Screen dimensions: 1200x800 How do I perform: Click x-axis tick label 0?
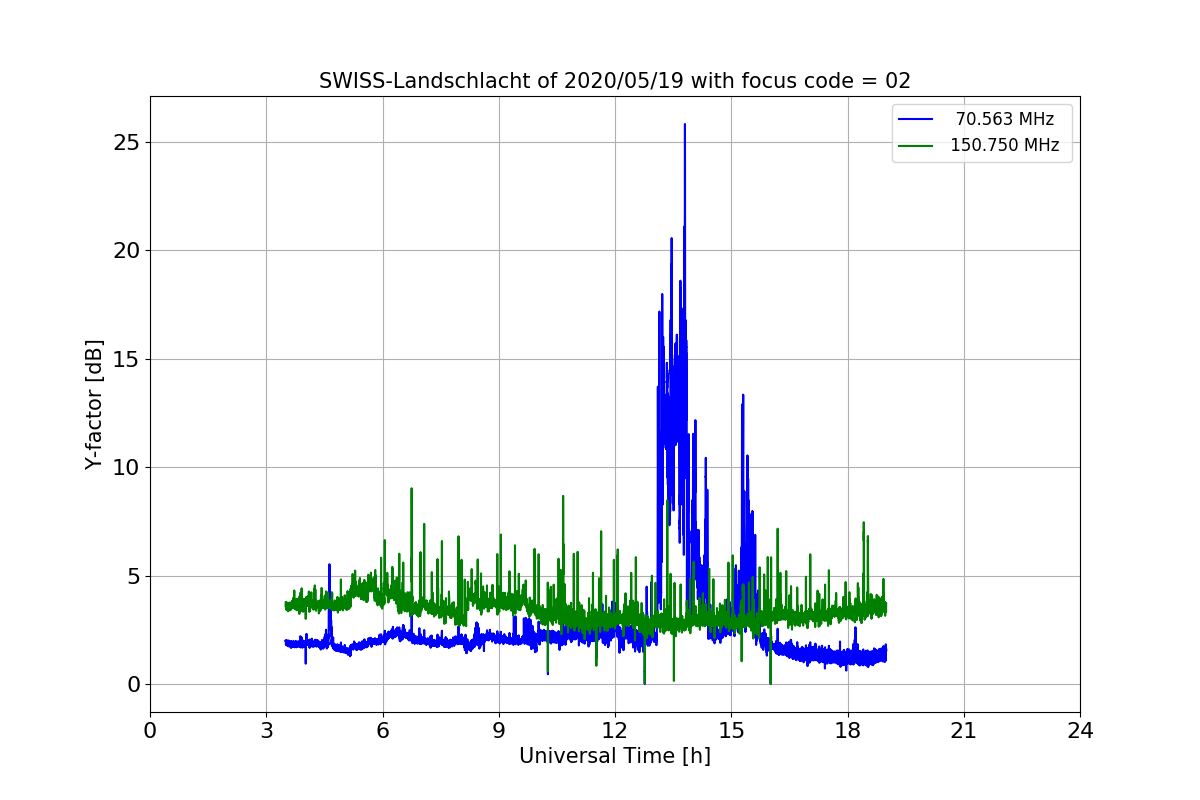pos(150,731)
